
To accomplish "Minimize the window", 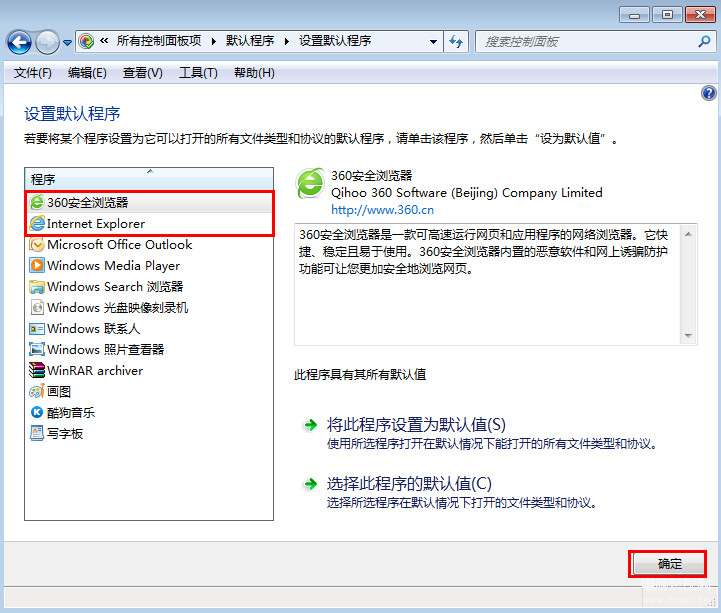I will pos(634,15).
